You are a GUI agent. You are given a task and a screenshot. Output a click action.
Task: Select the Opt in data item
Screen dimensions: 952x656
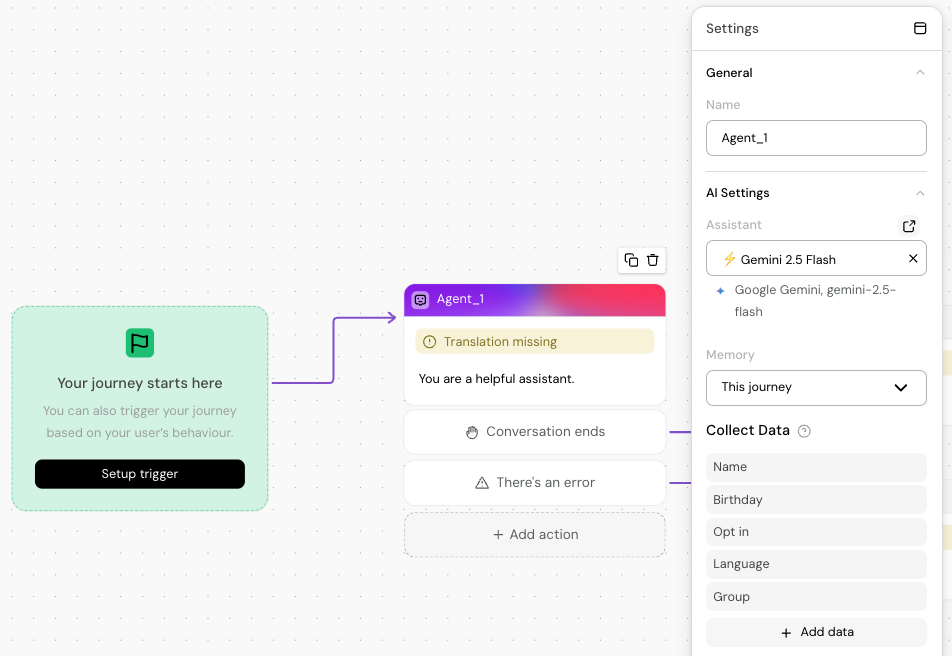[816, 532]
